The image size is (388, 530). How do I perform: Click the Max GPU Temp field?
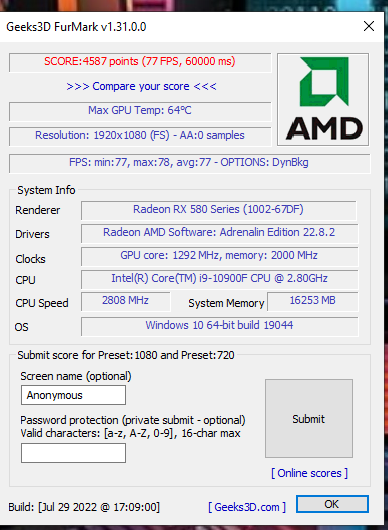[x=140, y=111]
